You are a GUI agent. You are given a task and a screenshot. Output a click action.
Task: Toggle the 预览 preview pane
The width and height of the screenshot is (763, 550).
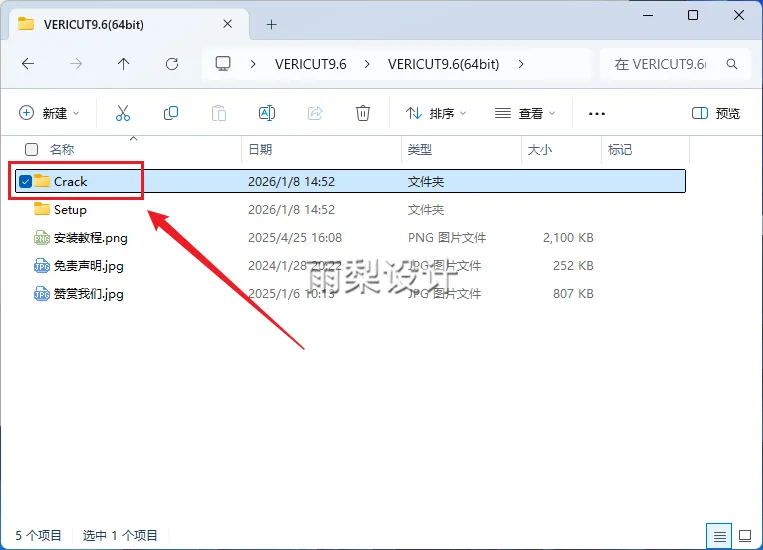[x=716, y=113]
